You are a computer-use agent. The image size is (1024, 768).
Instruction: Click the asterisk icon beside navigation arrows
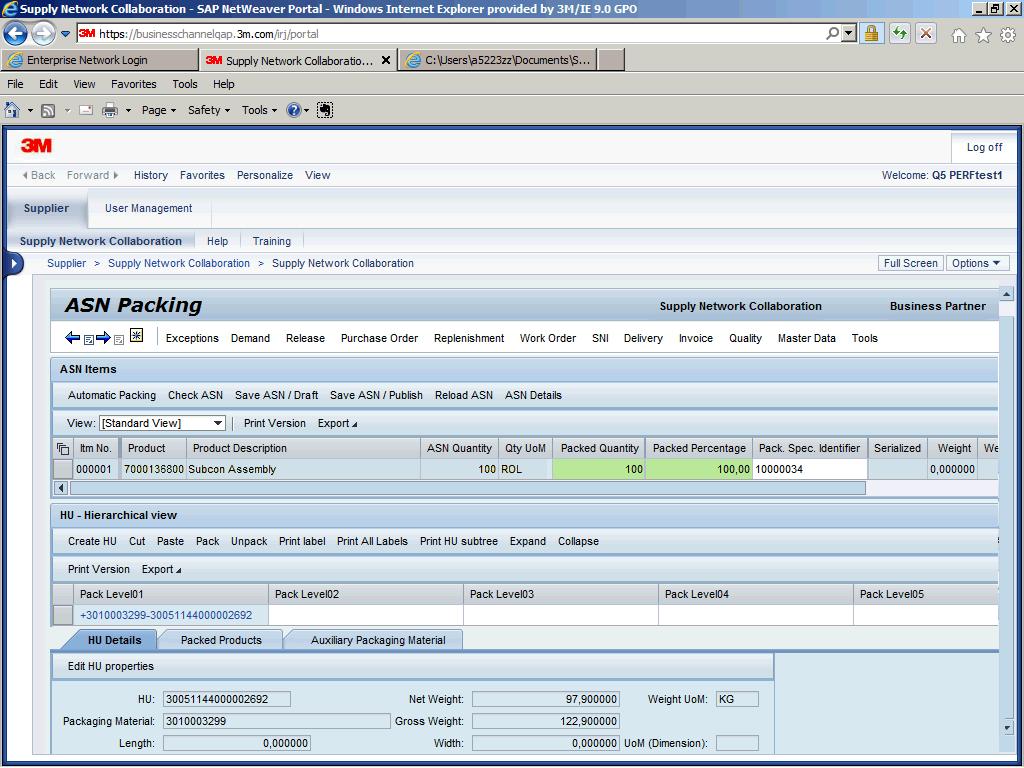point(136,336)
